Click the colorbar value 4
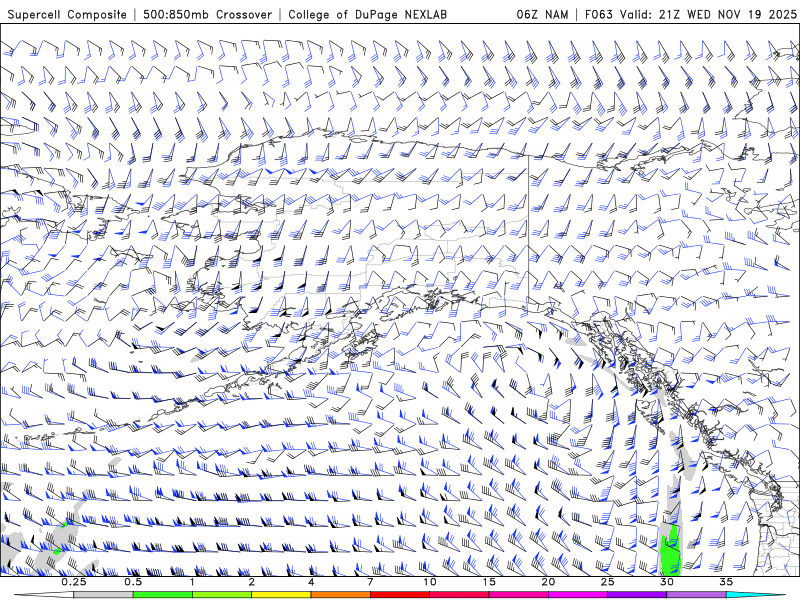This screenshot has height=600, width=800. click(311, 582)
